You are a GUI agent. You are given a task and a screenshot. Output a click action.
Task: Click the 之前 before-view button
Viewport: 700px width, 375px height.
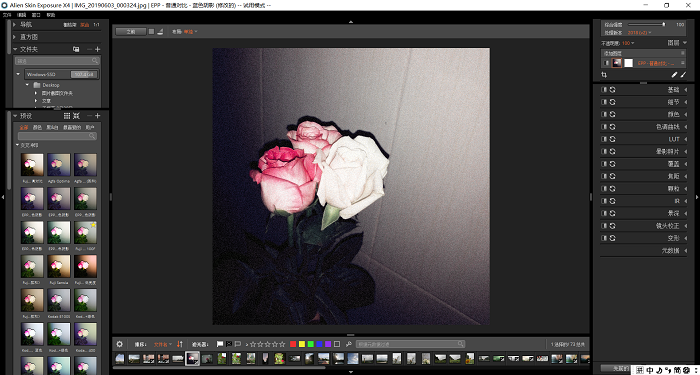pos(130,32)
